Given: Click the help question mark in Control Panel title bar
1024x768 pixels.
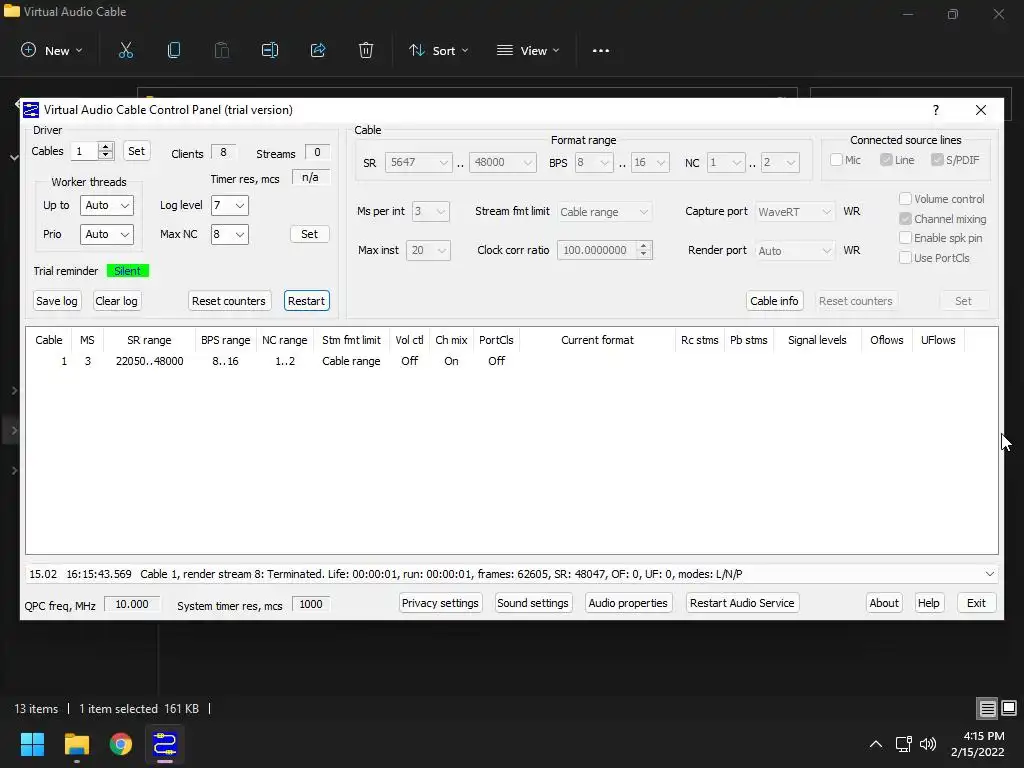Looking at the screenshot, I should pyautogui.click(x=936, y=110).
